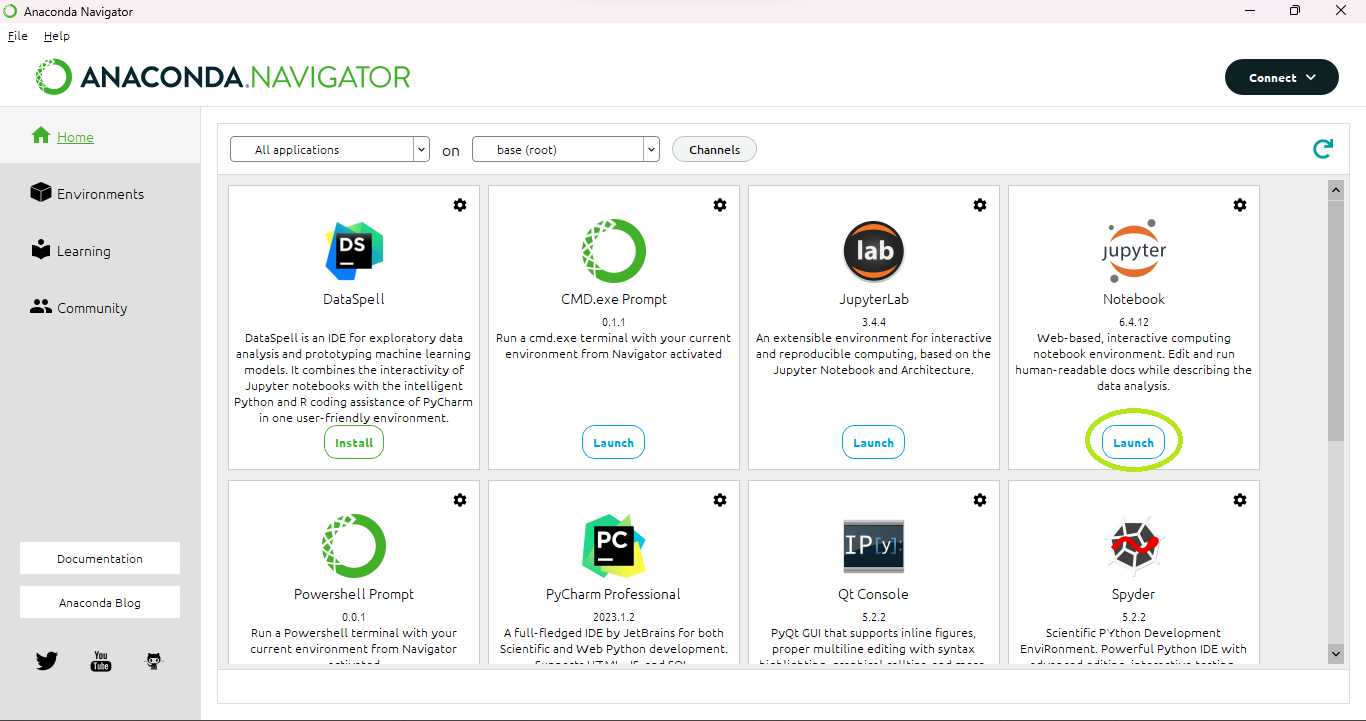Expand the All applications dropdown

coord(329,150)
